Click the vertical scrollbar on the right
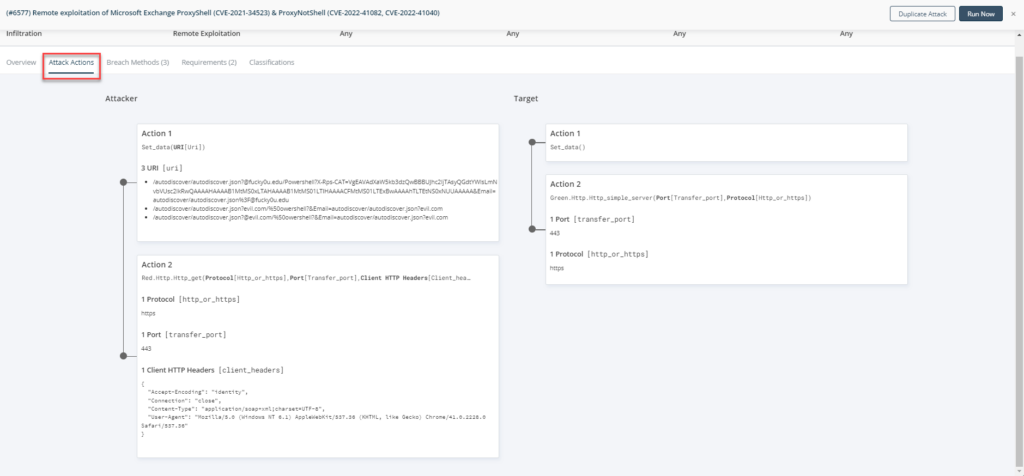Image resolution: width=1024 pixels, height=476 pixels. point(1019,261)
